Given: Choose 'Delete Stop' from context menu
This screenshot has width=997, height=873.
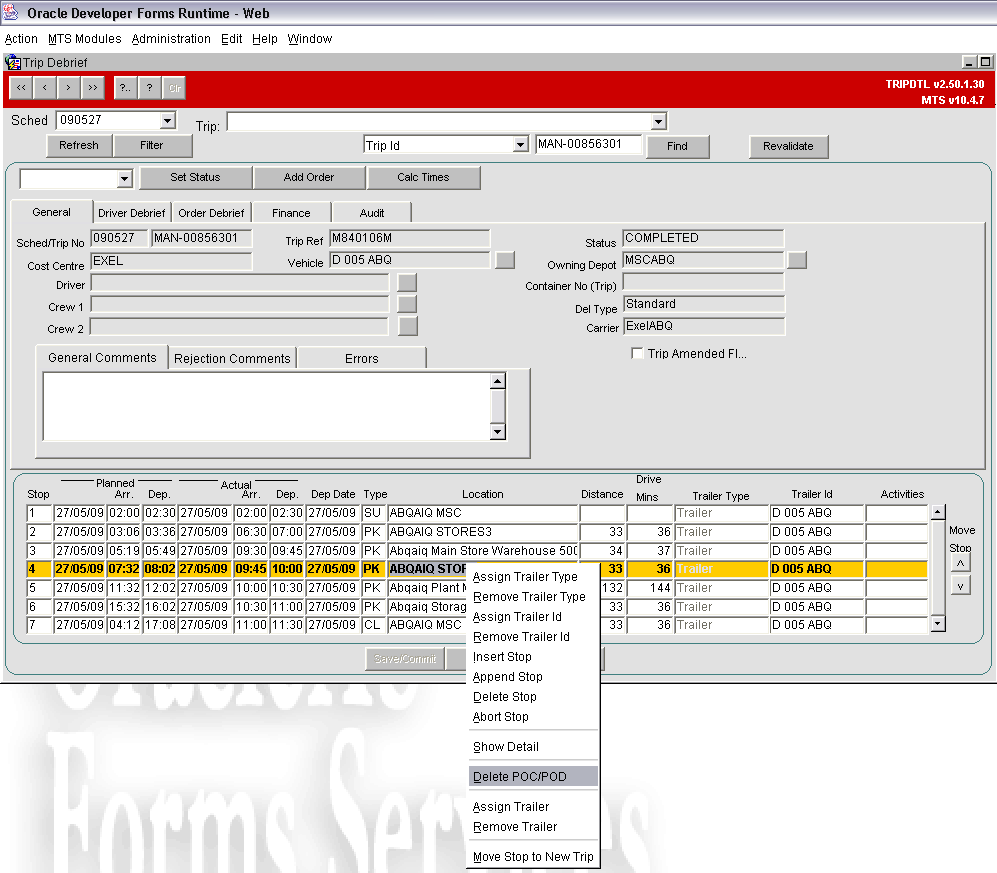Looking at the screenshot, I should tap(533, 697).
